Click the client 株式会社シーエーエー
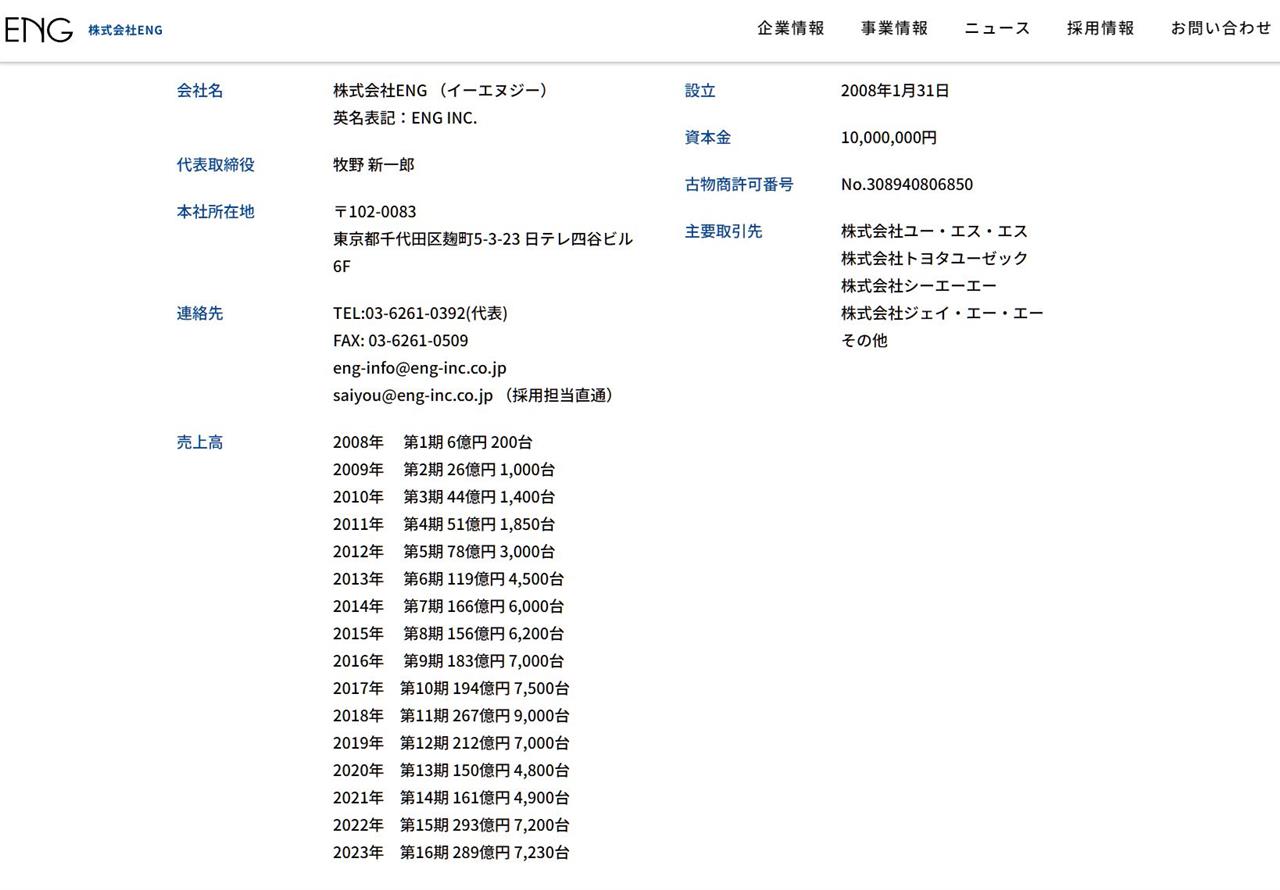The height and width of the screenshot is (890, 1280). click(919, 285)
